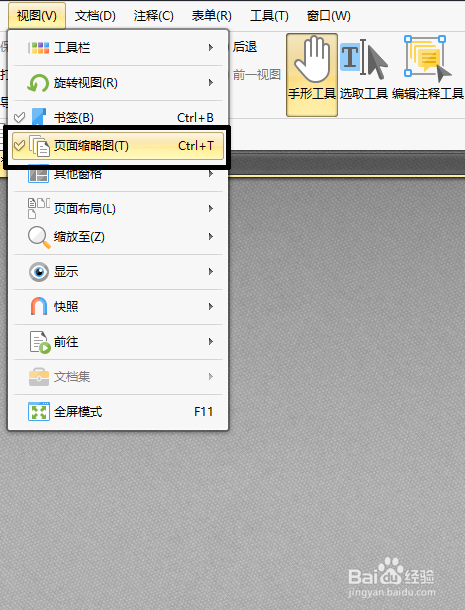
Task: Open the 文档(D) menu
Action: (95, 16)
